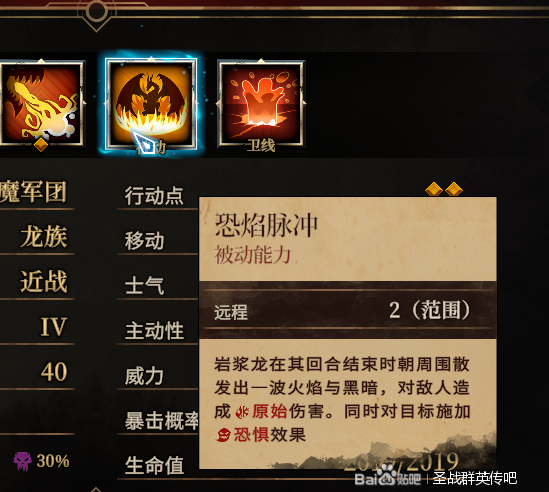
Task: Click the 生命值 stat label
Action: pyautogui.click(x=154, y=465)
